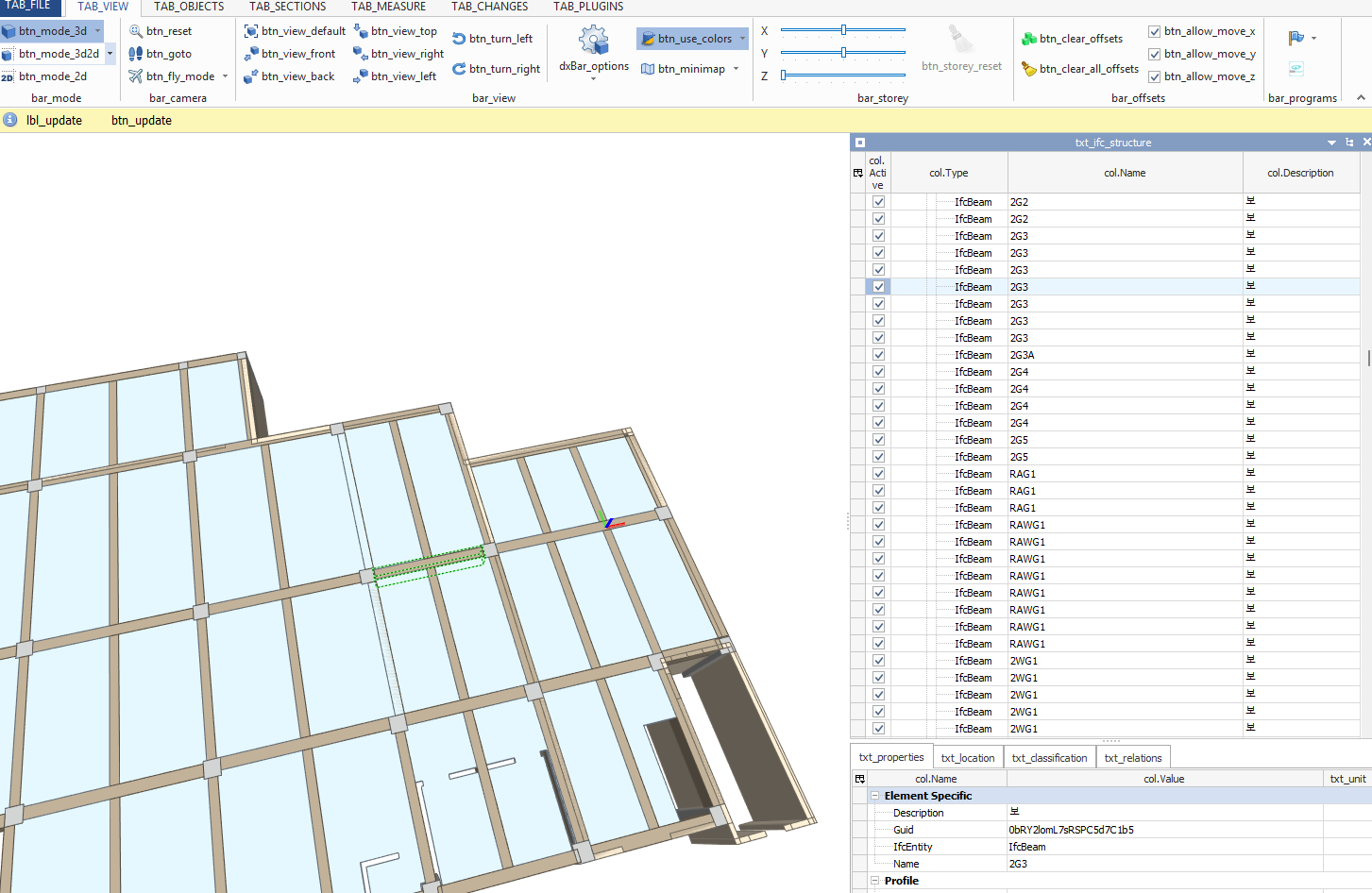Open the TAB_MEASURE ribbon tab
Image resolution: width=1372 pixels, height=893 pixels.
[x=388, y=7]
